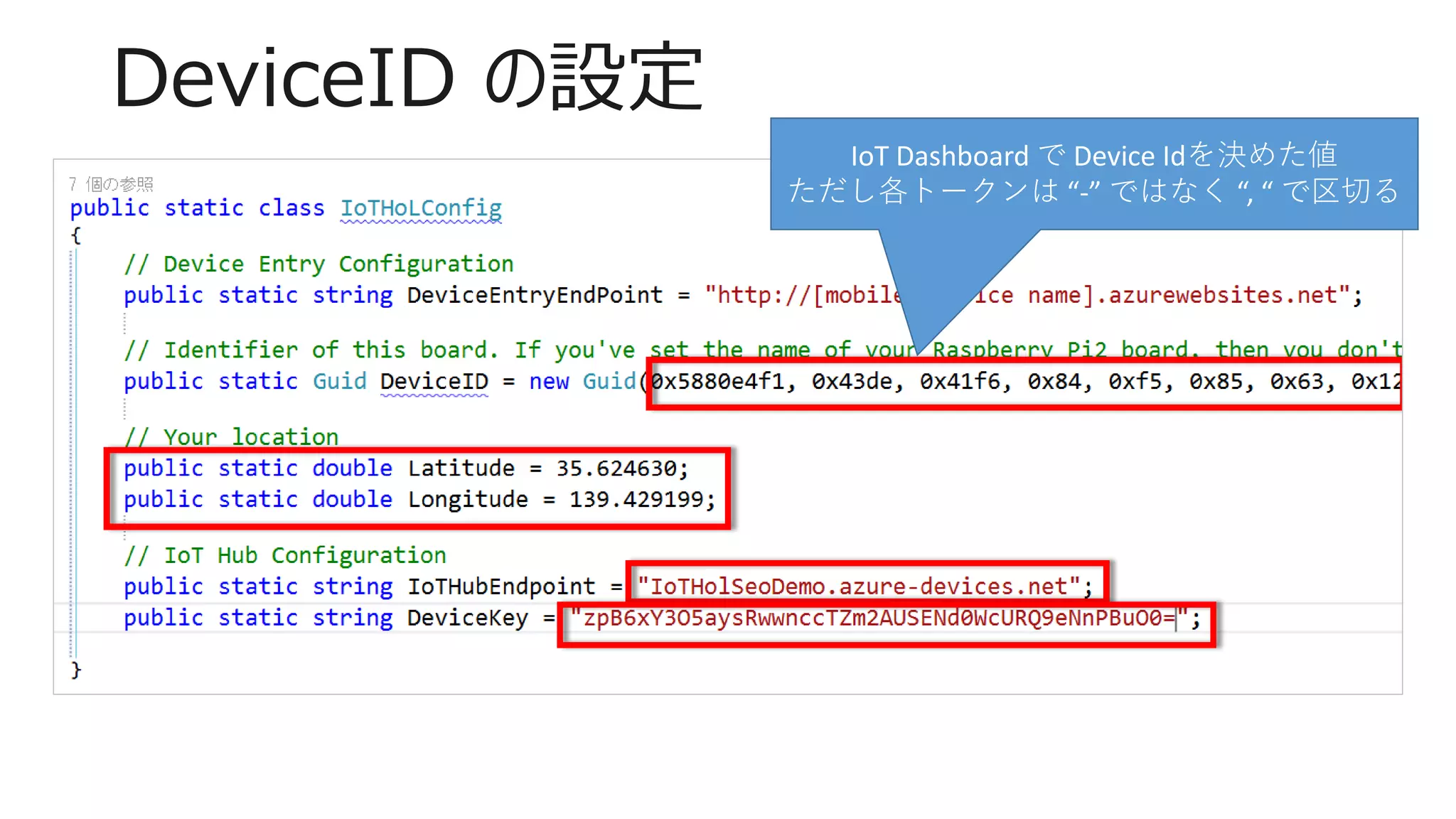Click the Latitude value 35.624630
Screen dimensions: 1456x819
(x=616, y=469)
